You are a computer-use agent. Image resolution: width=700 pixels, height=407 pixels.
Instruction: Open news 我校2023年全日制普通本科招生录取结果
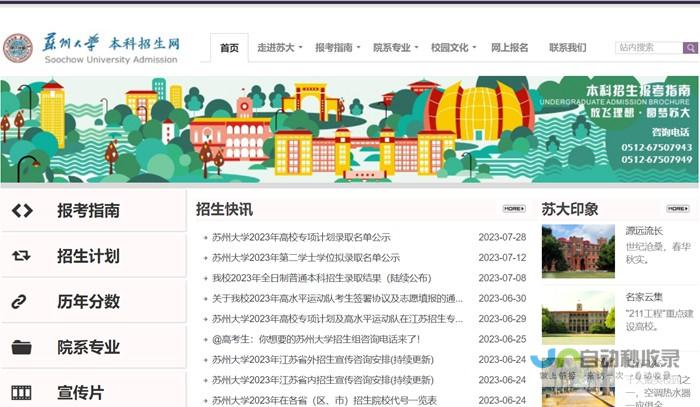point(321,278)
